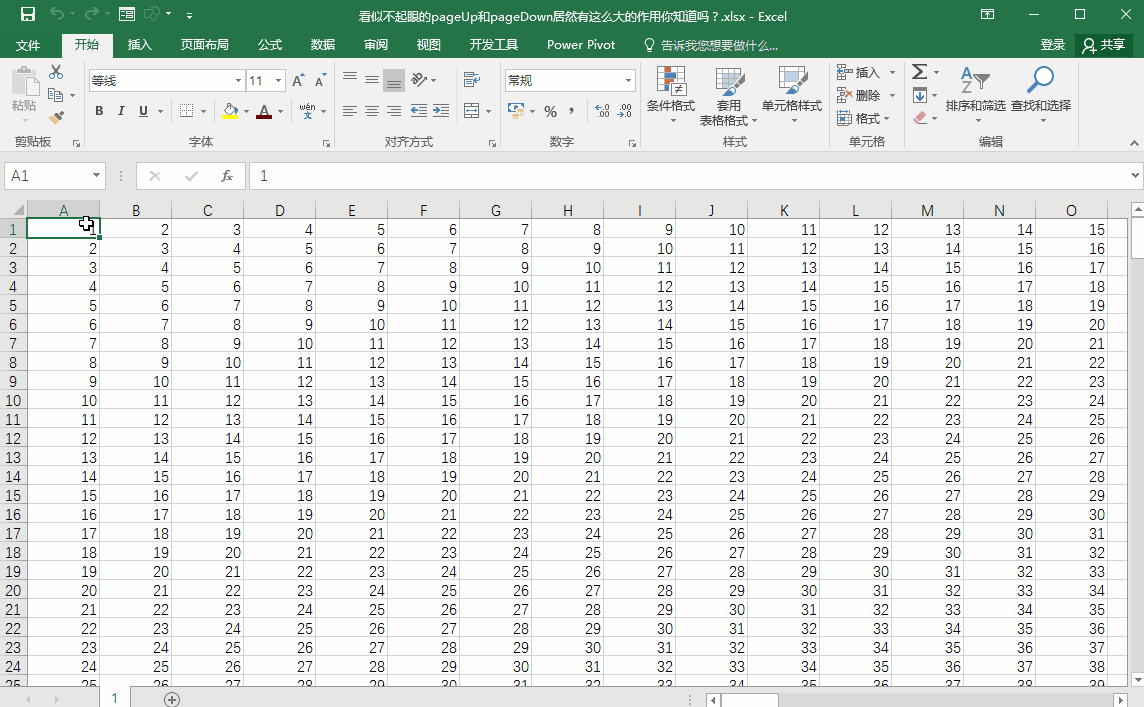Apply Format Painter brush

pyautogui.click(x=56, y=117)
